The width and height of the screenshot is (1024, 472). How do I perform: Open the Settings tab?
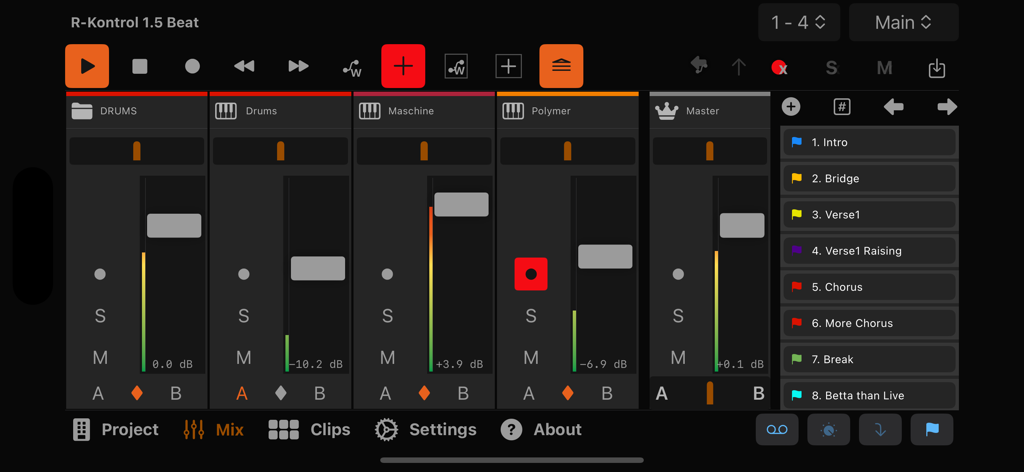coord(426,430)
